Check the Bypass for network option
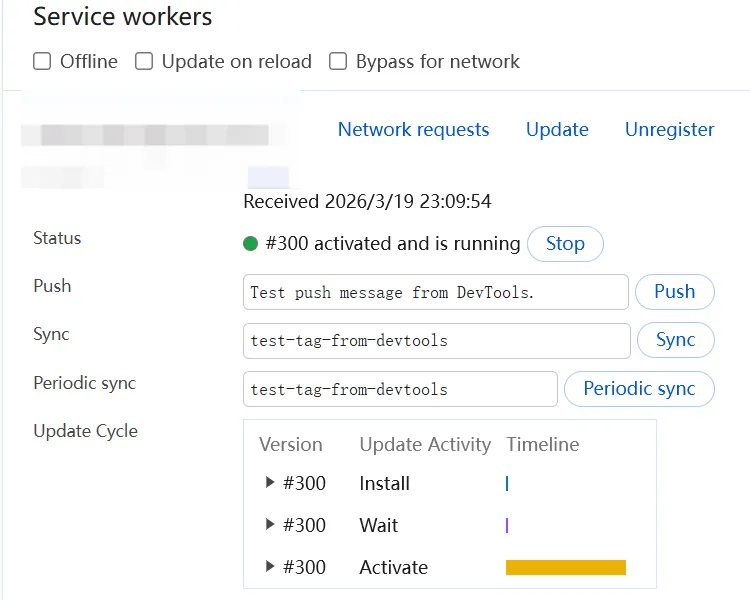Screen dimensions: 750x600 click(338, 62)
